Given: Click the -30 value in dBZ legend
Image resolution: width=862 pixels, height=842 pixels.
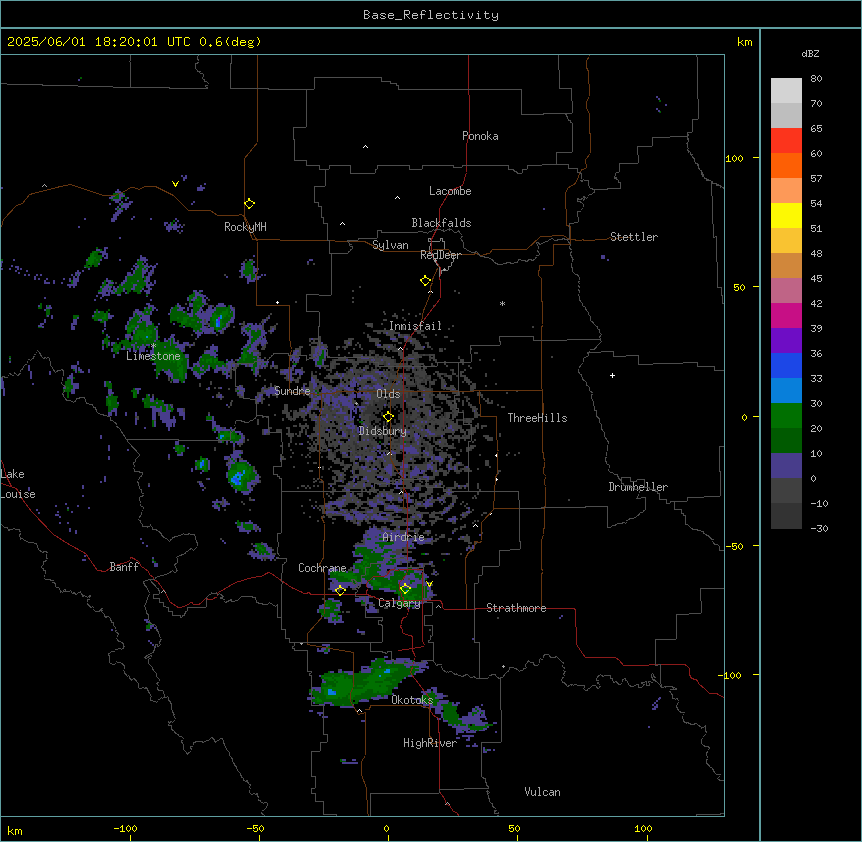Looking at the screenshot, I should click(819, 529).
